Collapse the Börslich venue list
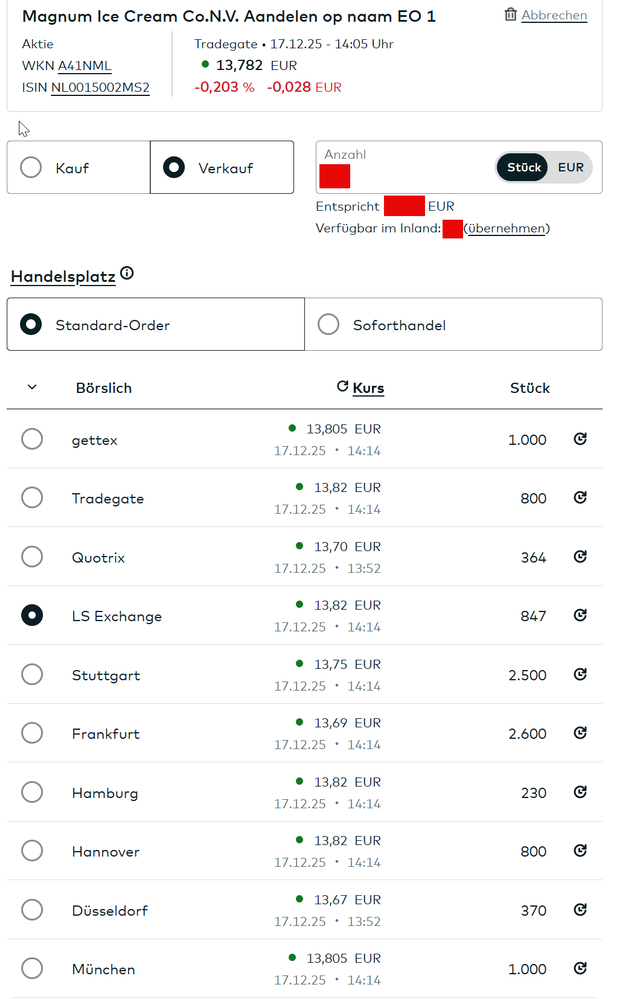634x999 pixels. (x=32, y=387)
